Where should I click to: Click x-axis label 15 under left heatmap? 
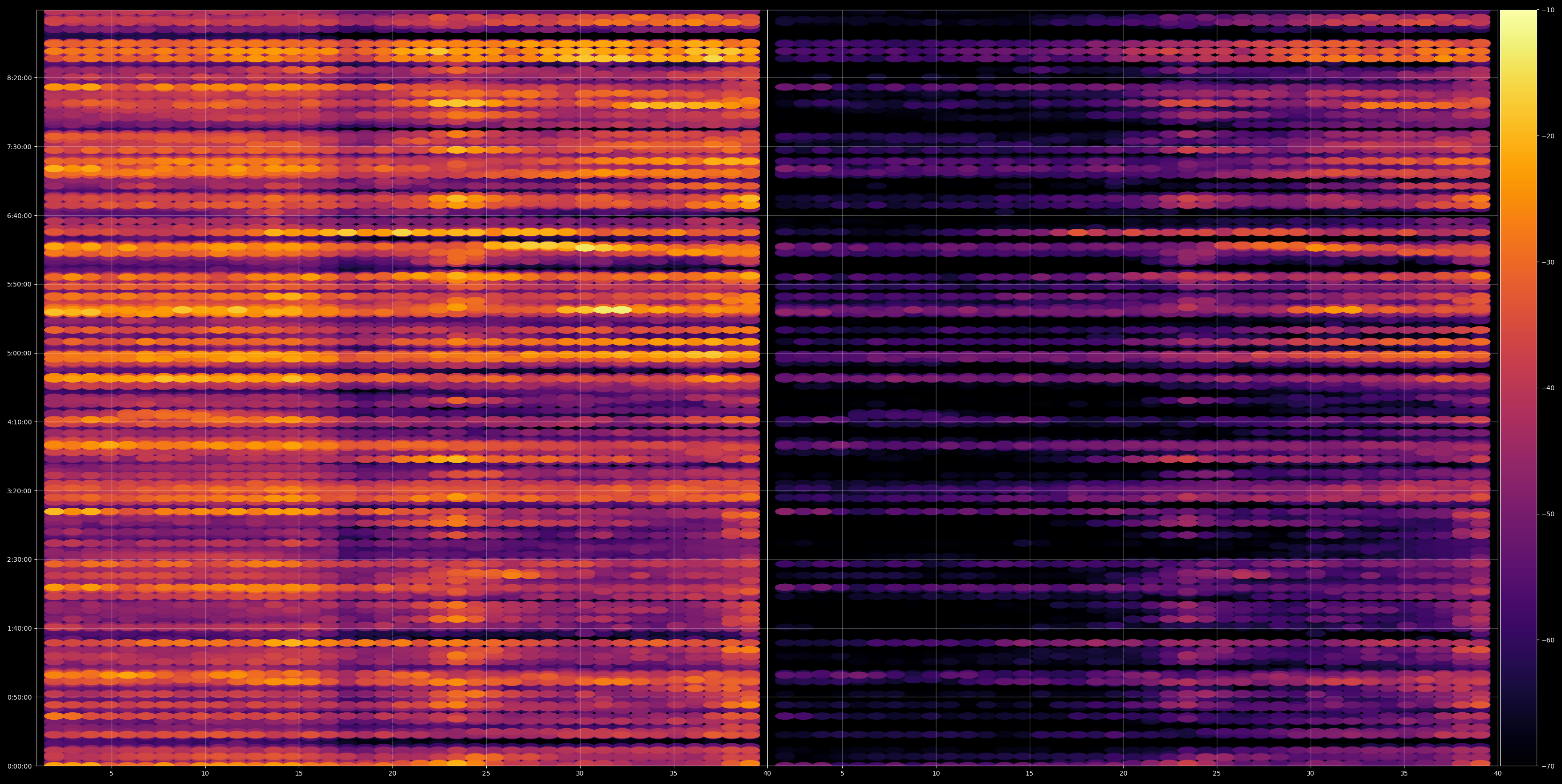click(299, 774)
